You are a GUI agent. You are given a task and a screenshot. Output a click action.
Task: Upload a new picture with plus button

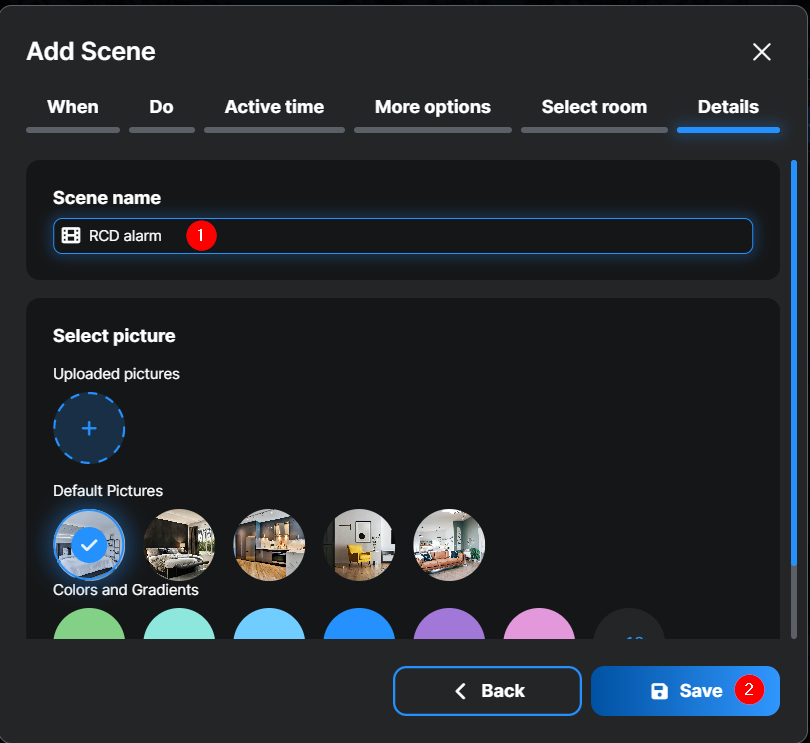coord(89,428)
